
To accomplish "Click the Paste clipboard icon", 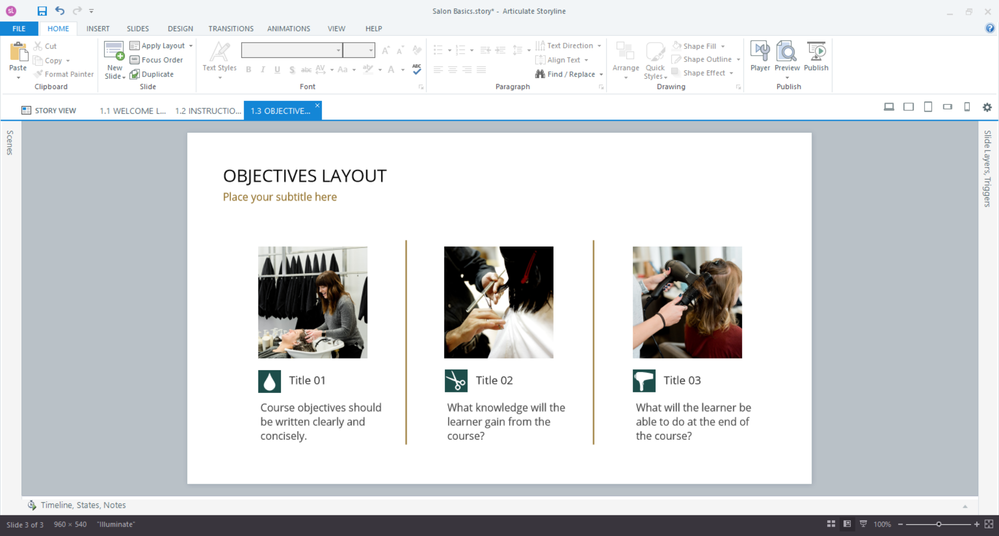I will tap(18, 52).
